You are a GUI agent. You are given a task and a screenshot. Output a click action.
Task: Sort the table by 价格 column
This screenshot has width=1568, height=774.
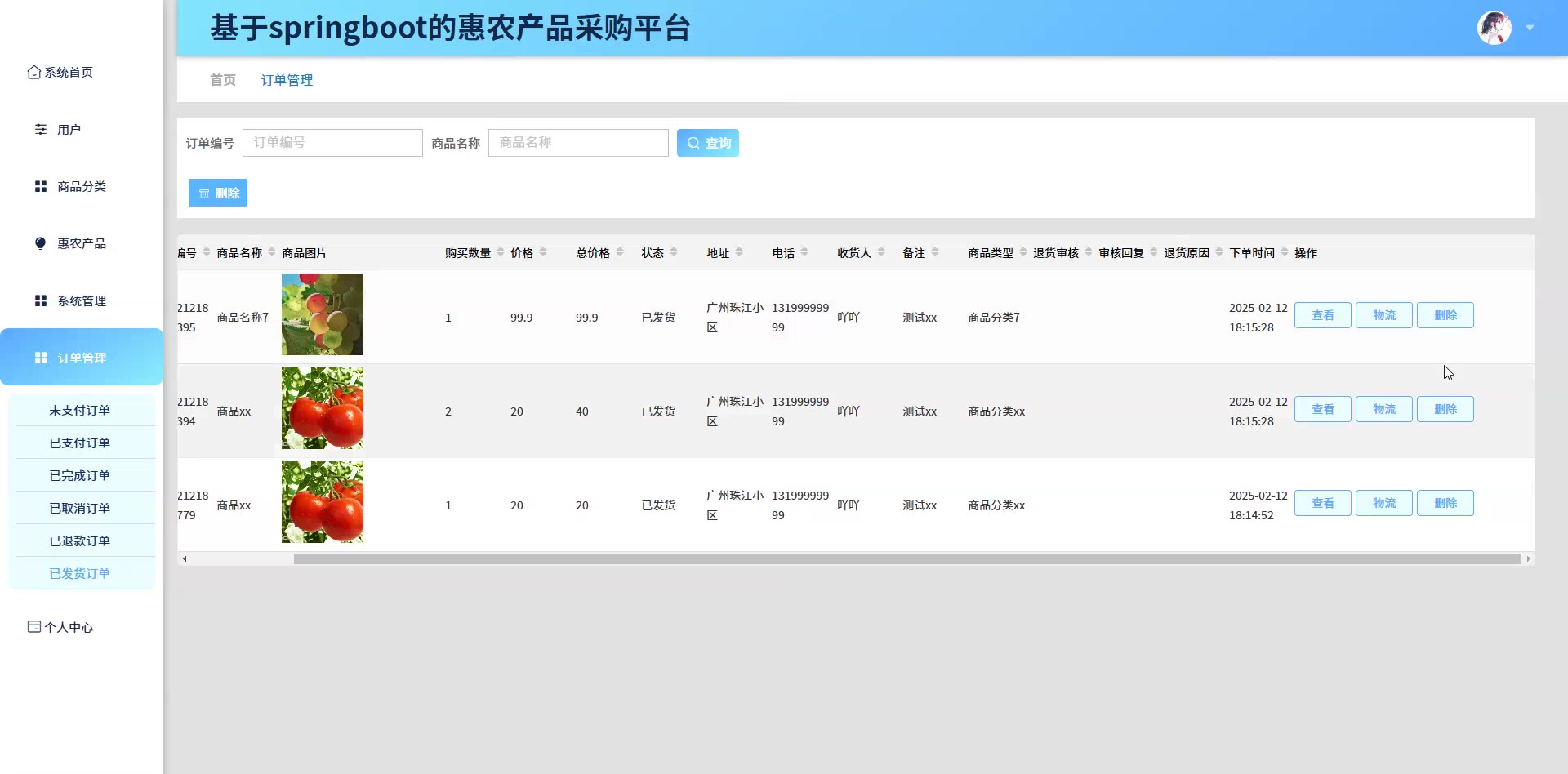[x=543, y=252]
